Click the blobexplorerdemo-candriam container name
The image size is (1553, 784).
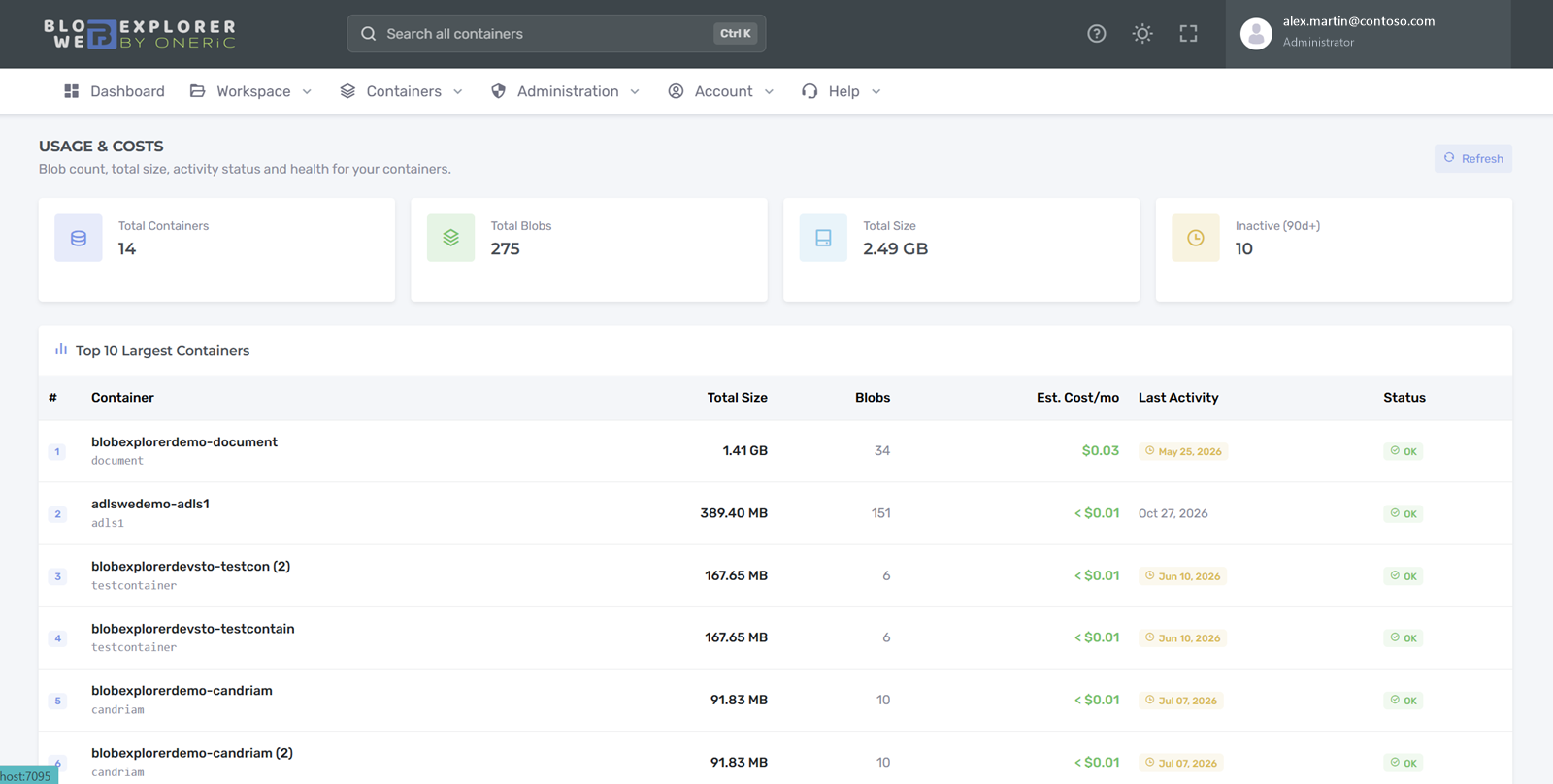click(182, 691)
